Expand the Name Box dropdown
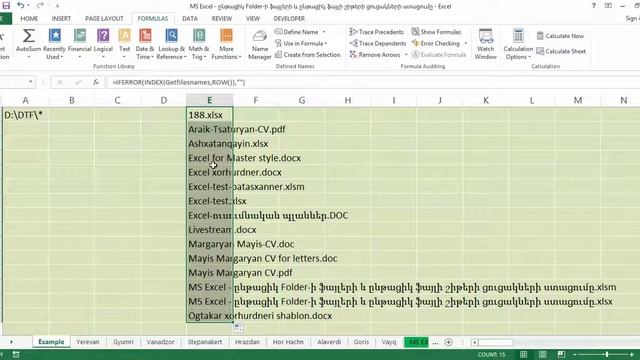Screen dimensions: 640x360 [x=31, y=82]
